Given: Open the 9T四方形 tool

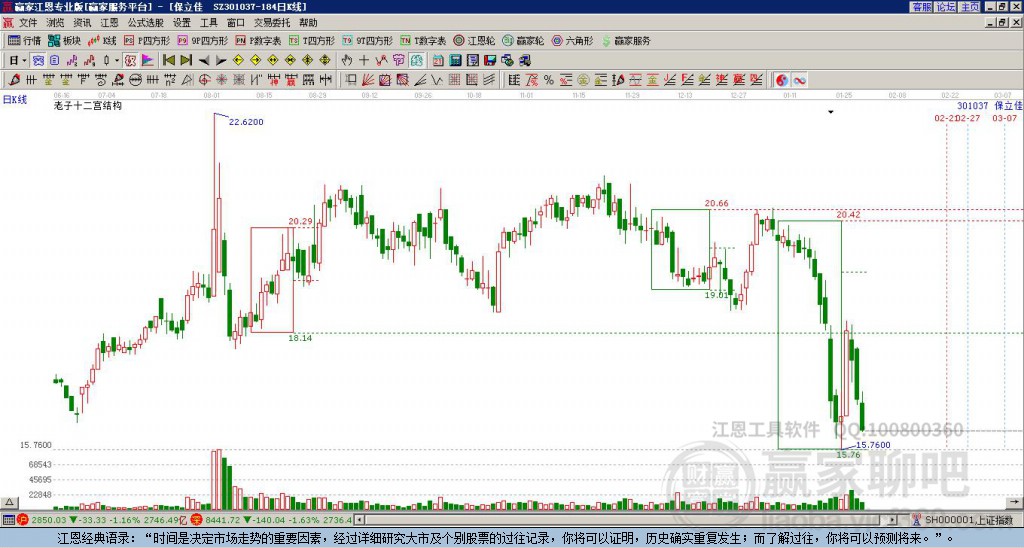Looking at the screenshot, I should pos(367,40).
